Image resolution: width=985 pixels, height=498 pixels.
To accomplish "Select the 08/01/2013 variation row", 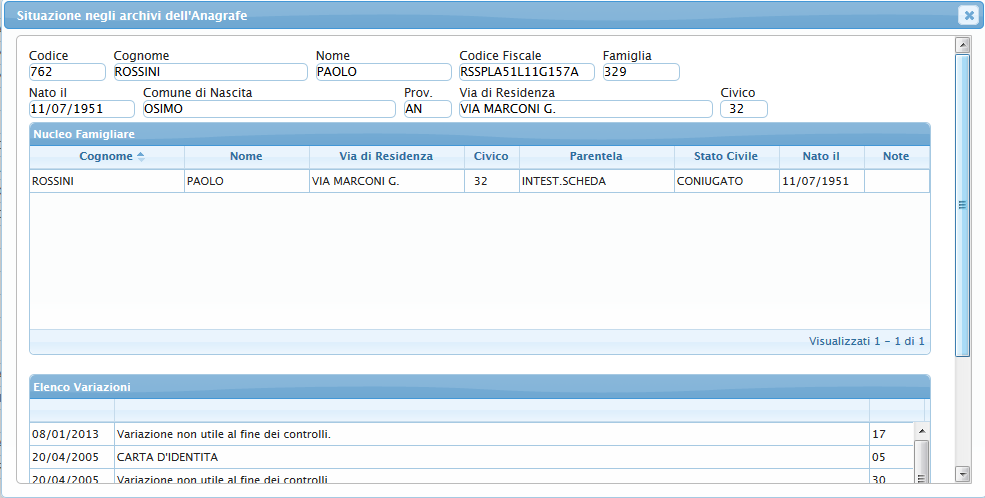I will (470, 434).
